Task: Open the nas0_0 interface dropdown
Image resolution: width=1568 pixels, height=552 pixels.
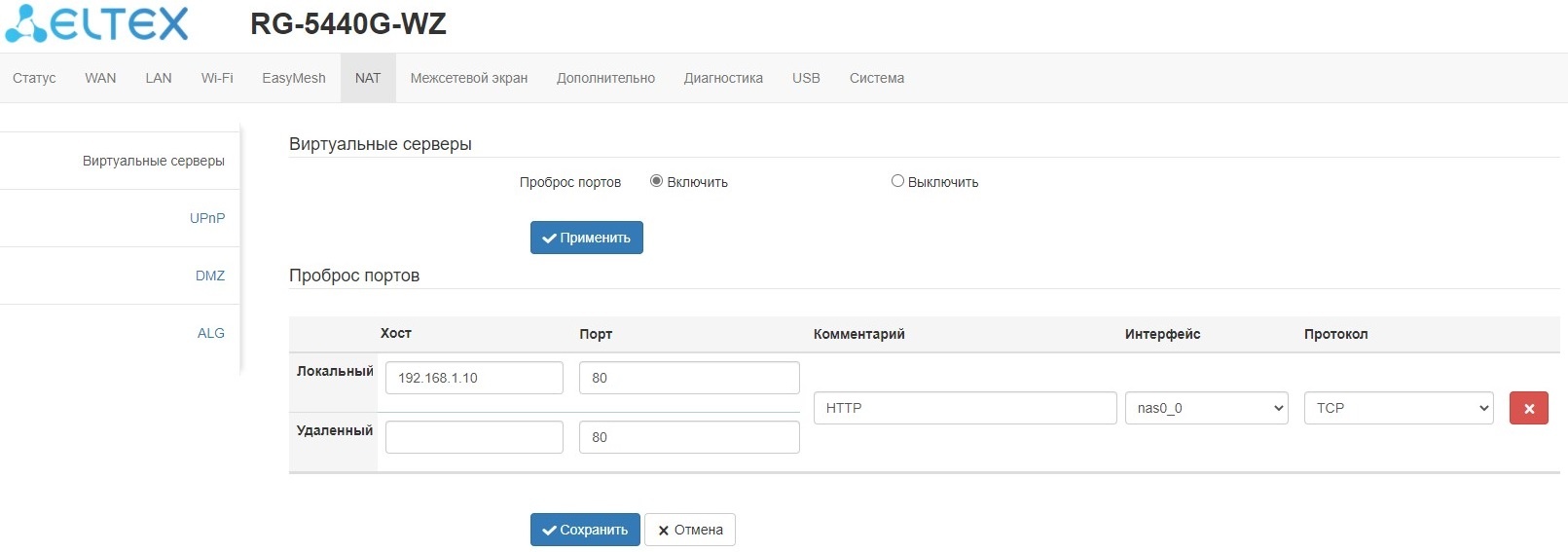Action: [1206, 408]
